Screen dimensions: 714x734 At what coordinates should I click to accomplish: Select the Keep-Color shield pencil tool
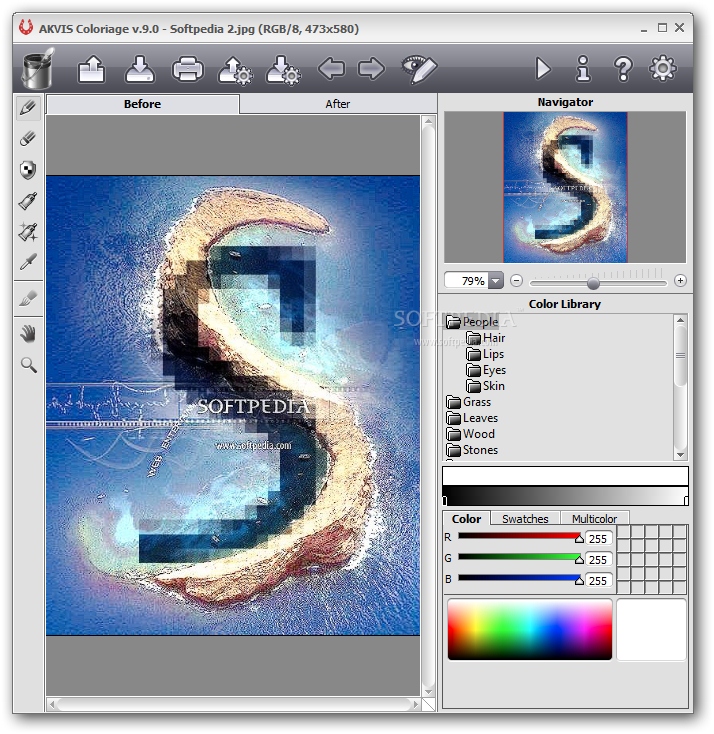pyautogui.click(x=28, y=170)
